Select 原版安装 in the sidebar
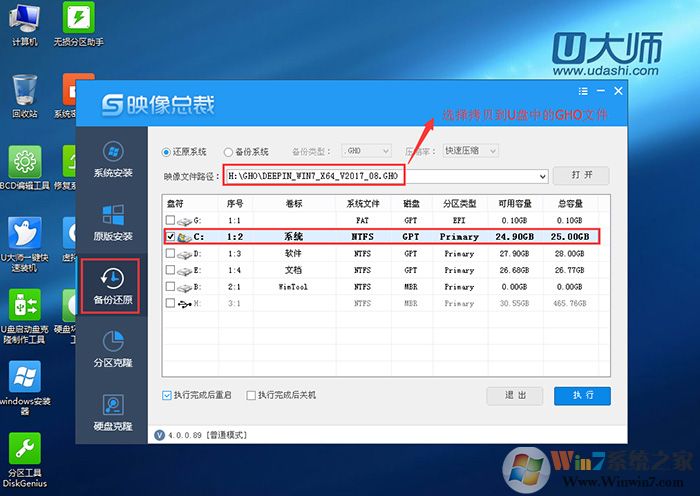 tap(112, 222)
